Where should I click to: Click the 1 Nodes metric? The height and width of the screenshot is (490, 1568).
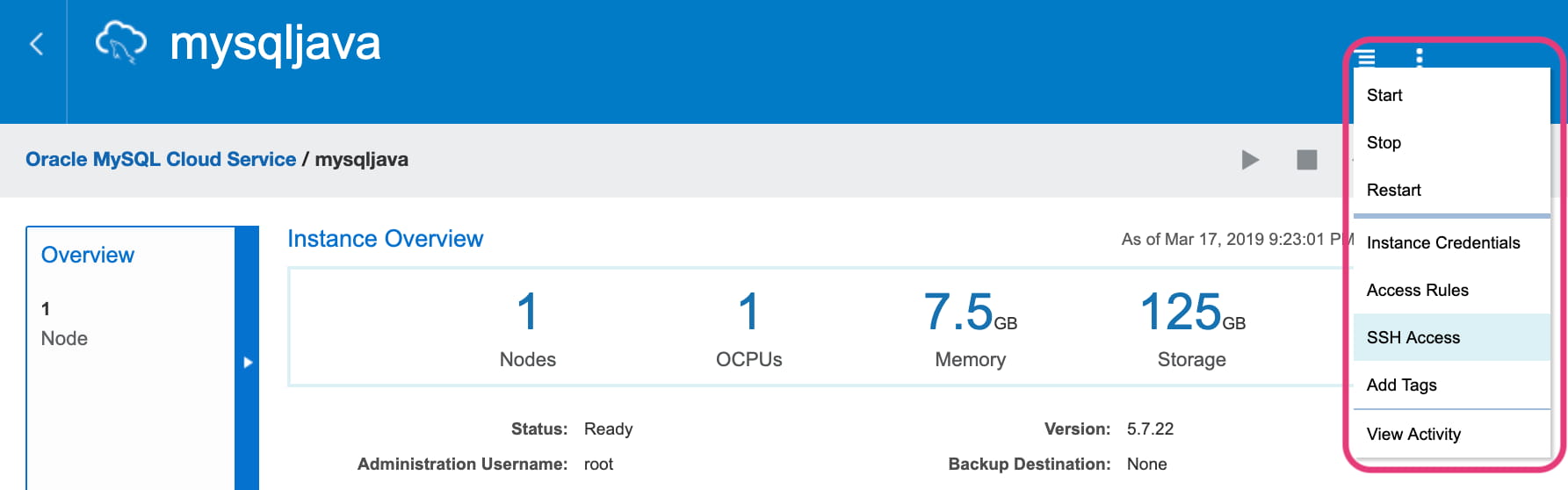(x=527, y=330)
